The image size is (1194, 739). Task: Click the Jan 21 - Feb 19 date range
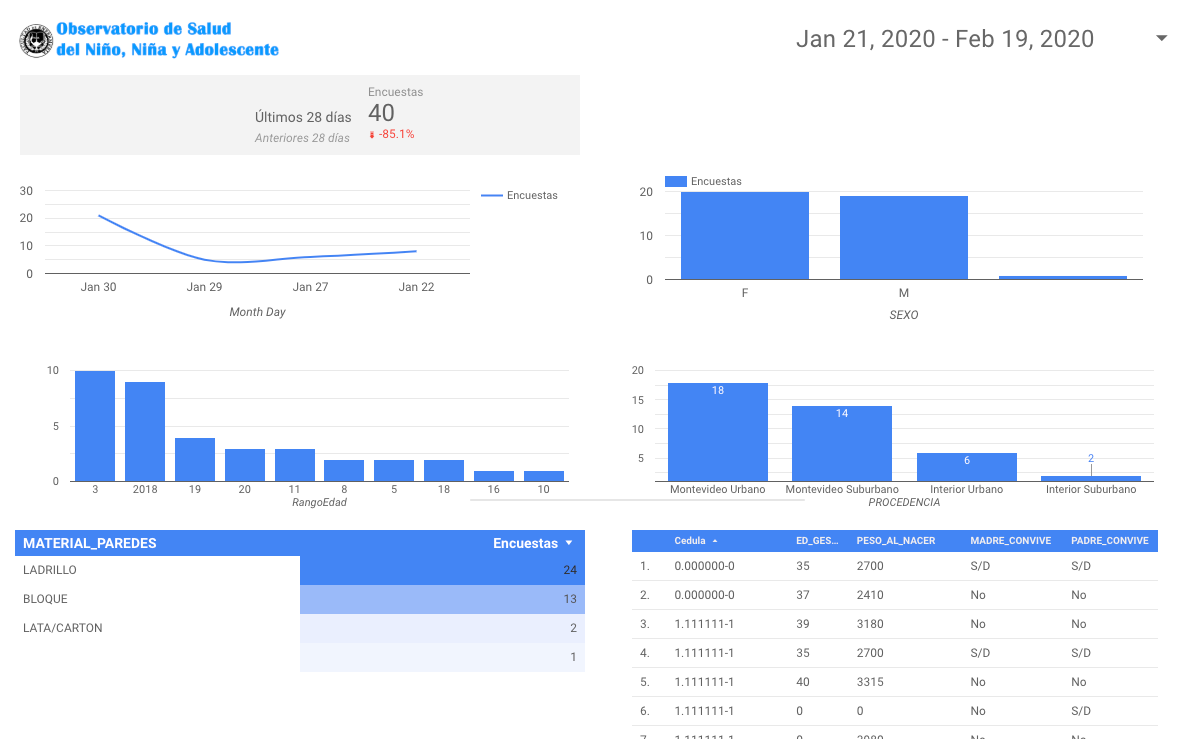(944, 39)
